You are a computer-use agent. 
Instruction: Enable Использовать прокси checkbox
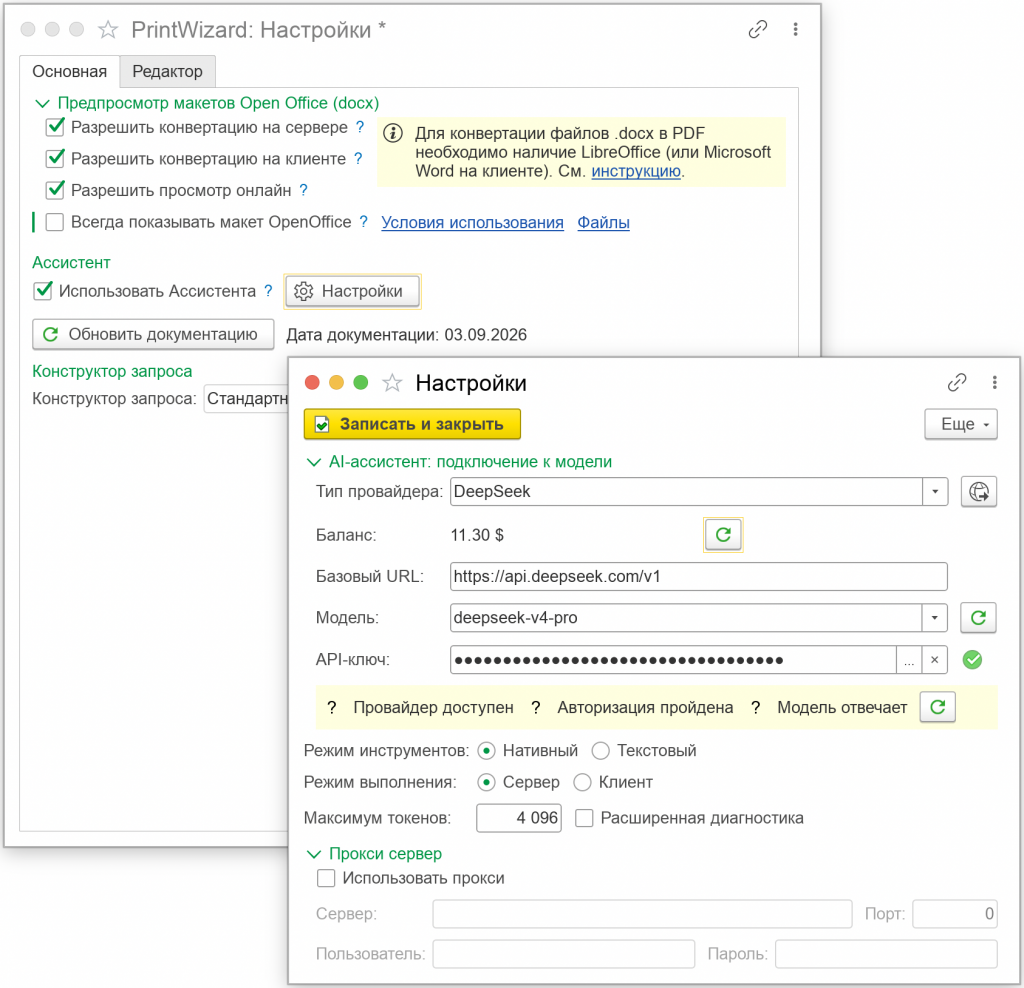[326, 878]
